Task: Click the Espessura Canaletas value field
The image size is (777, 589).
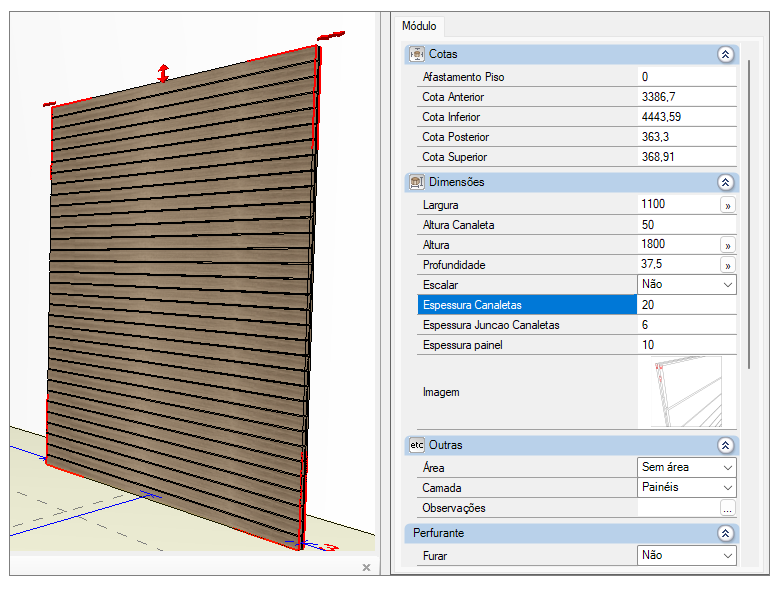Action: 686,305
